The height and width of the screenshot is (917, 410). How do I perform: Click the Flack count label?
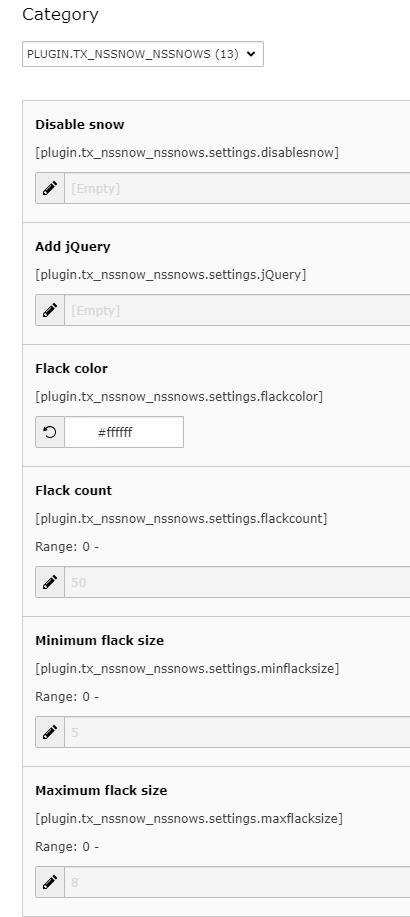click(x=74, y=490)
